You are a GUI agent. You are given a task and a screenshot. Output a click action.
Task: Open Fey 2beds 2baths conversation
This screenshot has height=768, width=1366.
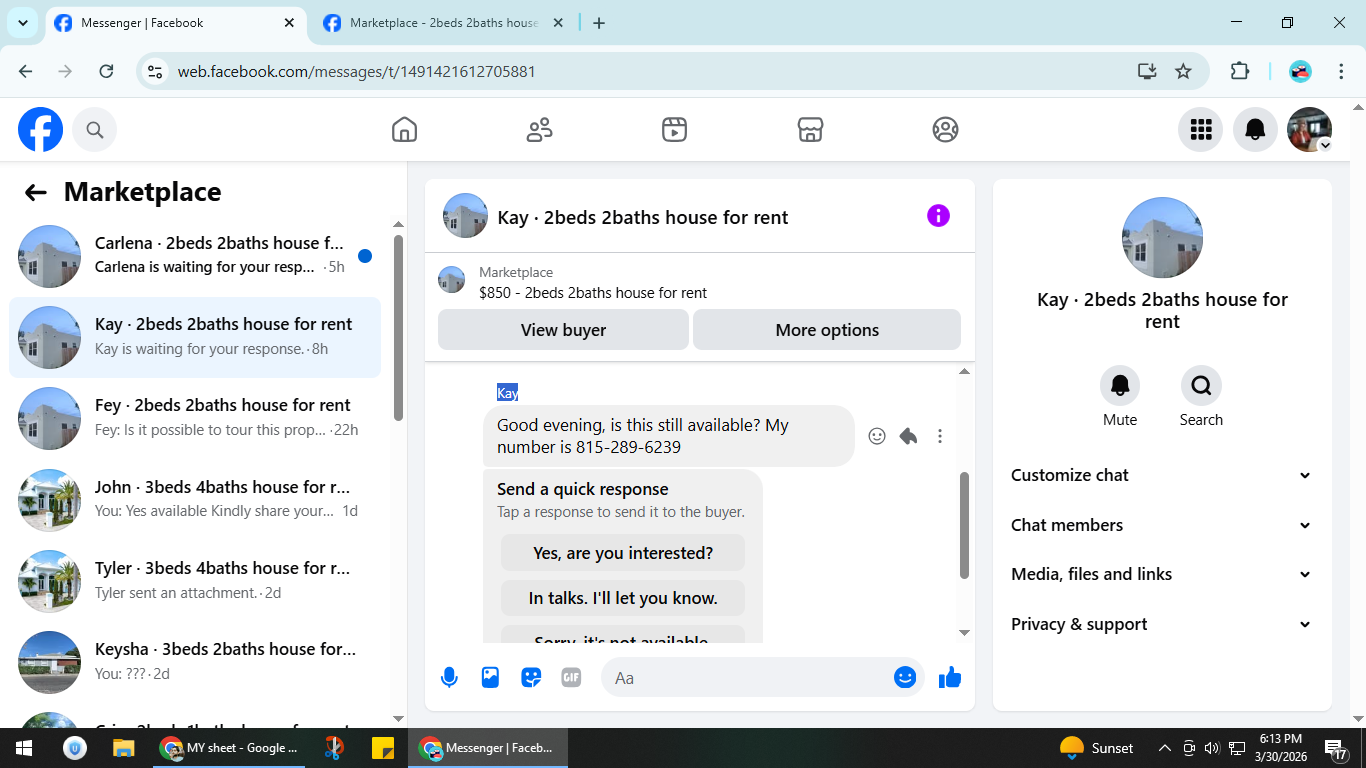(195, 418)
